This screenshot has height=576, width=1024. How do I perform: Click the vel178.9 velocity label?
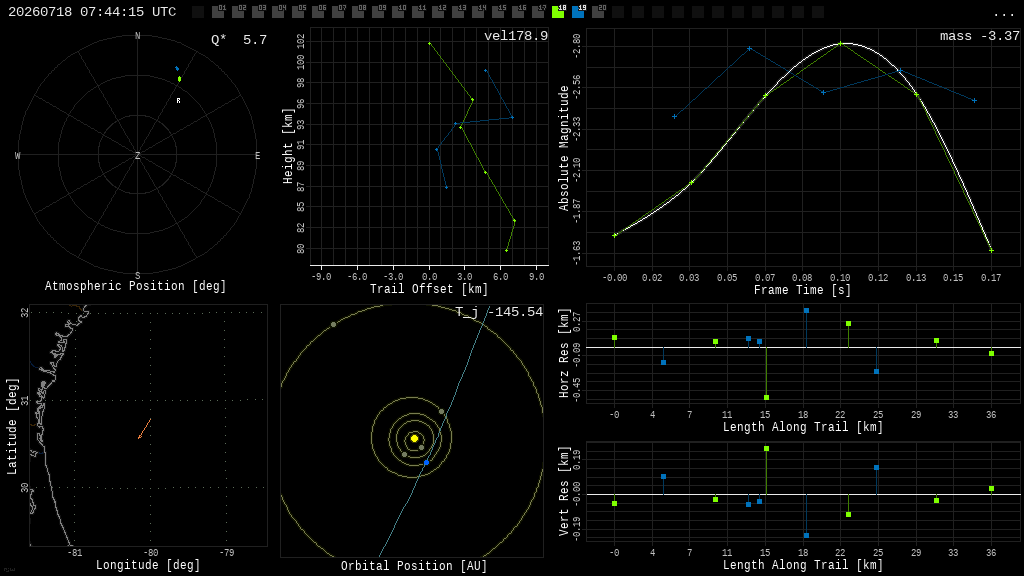pyautogui.click(x=516, y=36)
